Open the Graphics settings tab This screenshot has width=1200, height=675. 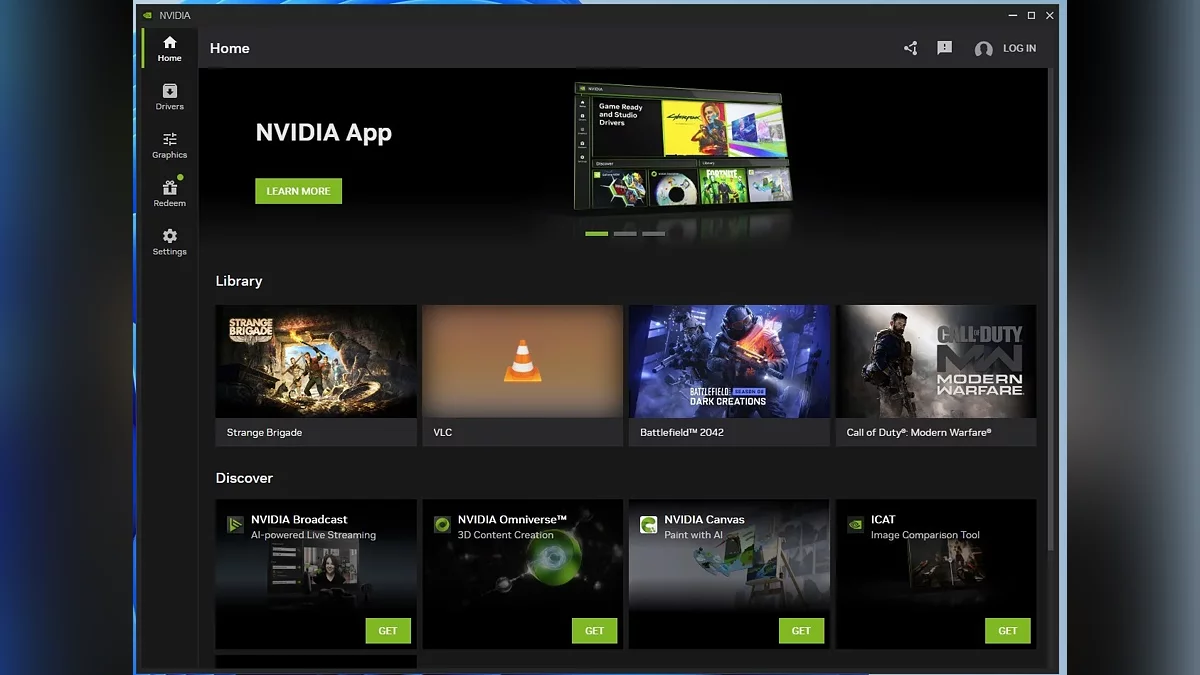169,146
